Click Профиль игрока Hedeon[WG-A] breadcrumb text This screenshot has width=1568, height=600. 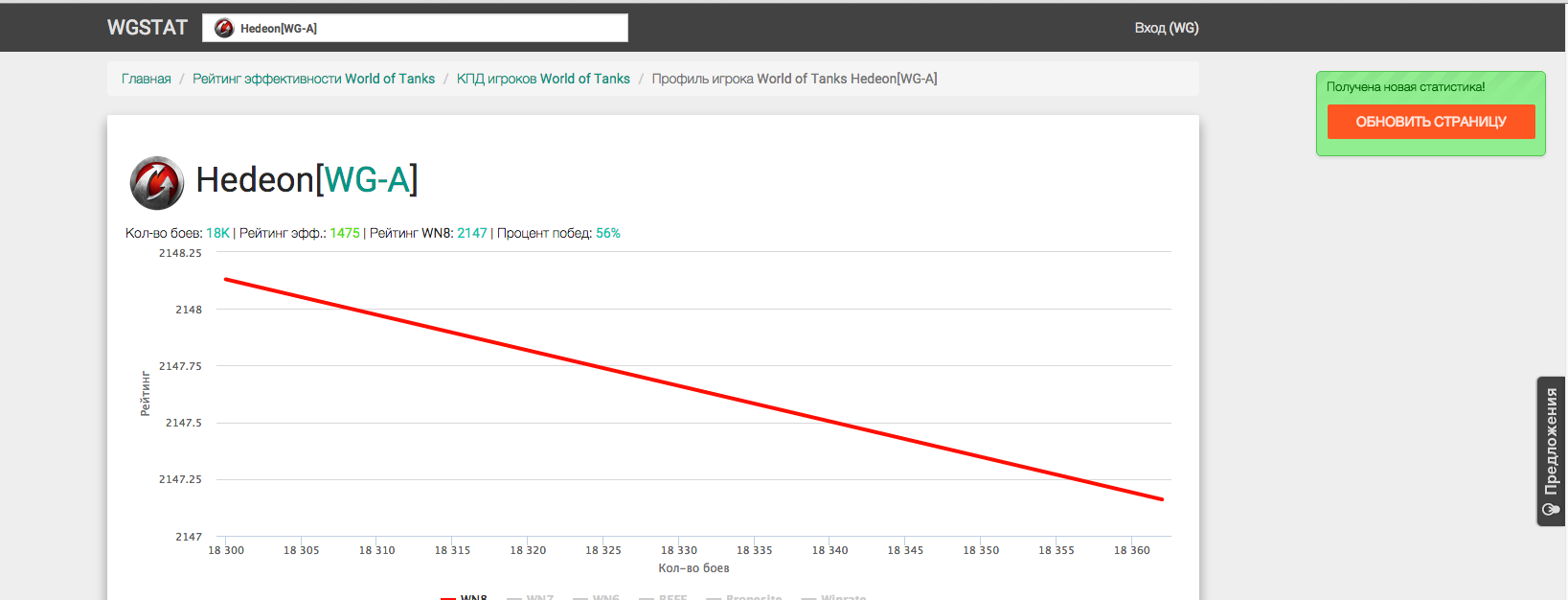[x=794, y=79]
